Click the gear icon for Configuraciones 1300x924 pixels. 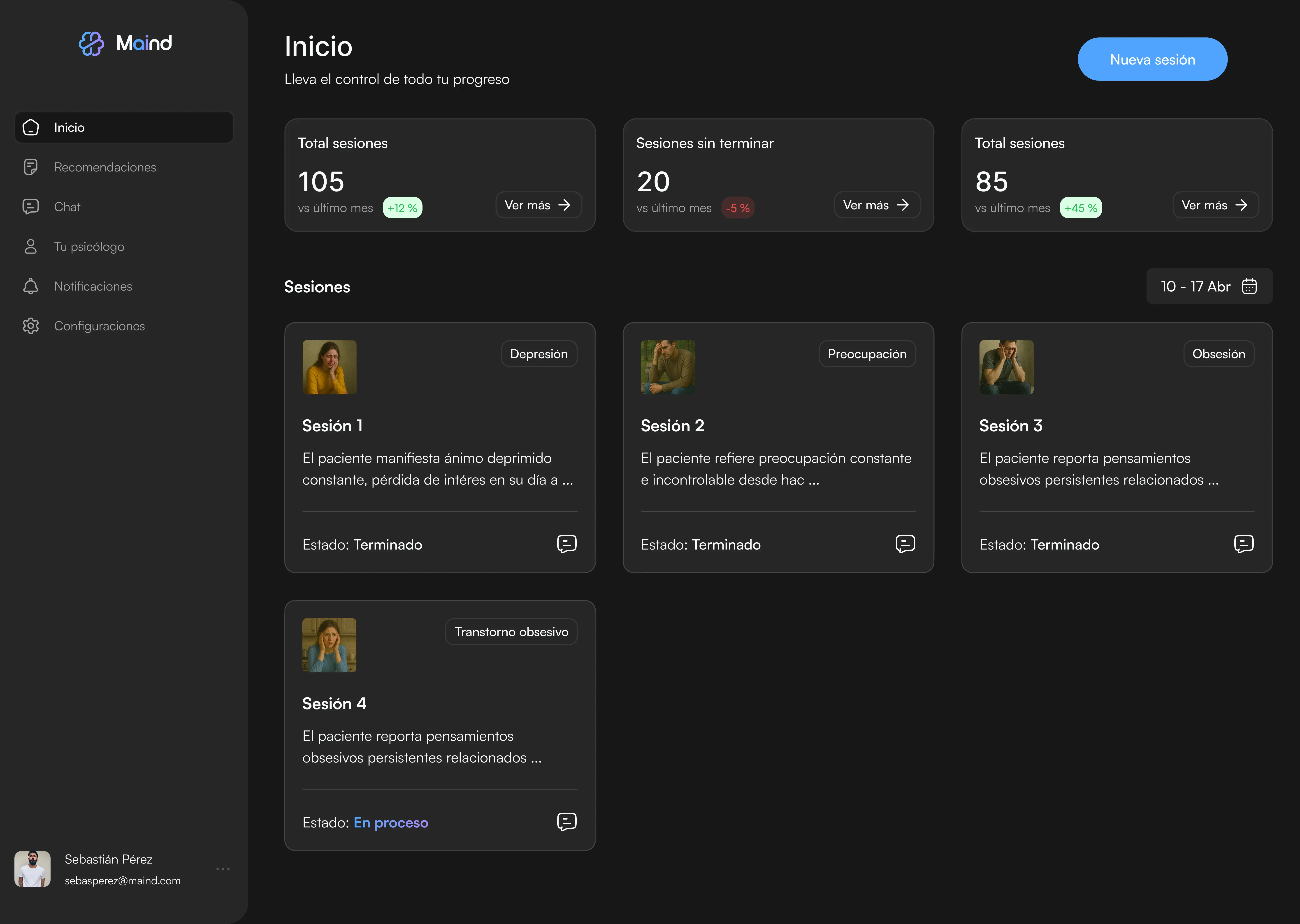point(31,326)
